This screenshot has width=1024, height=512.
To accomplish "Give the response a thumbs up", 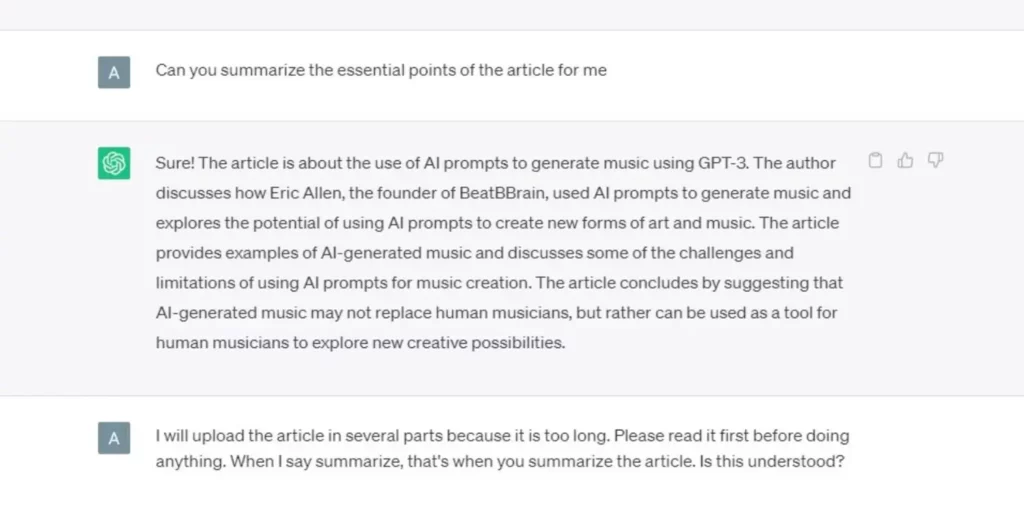I will tap(905, 161).
